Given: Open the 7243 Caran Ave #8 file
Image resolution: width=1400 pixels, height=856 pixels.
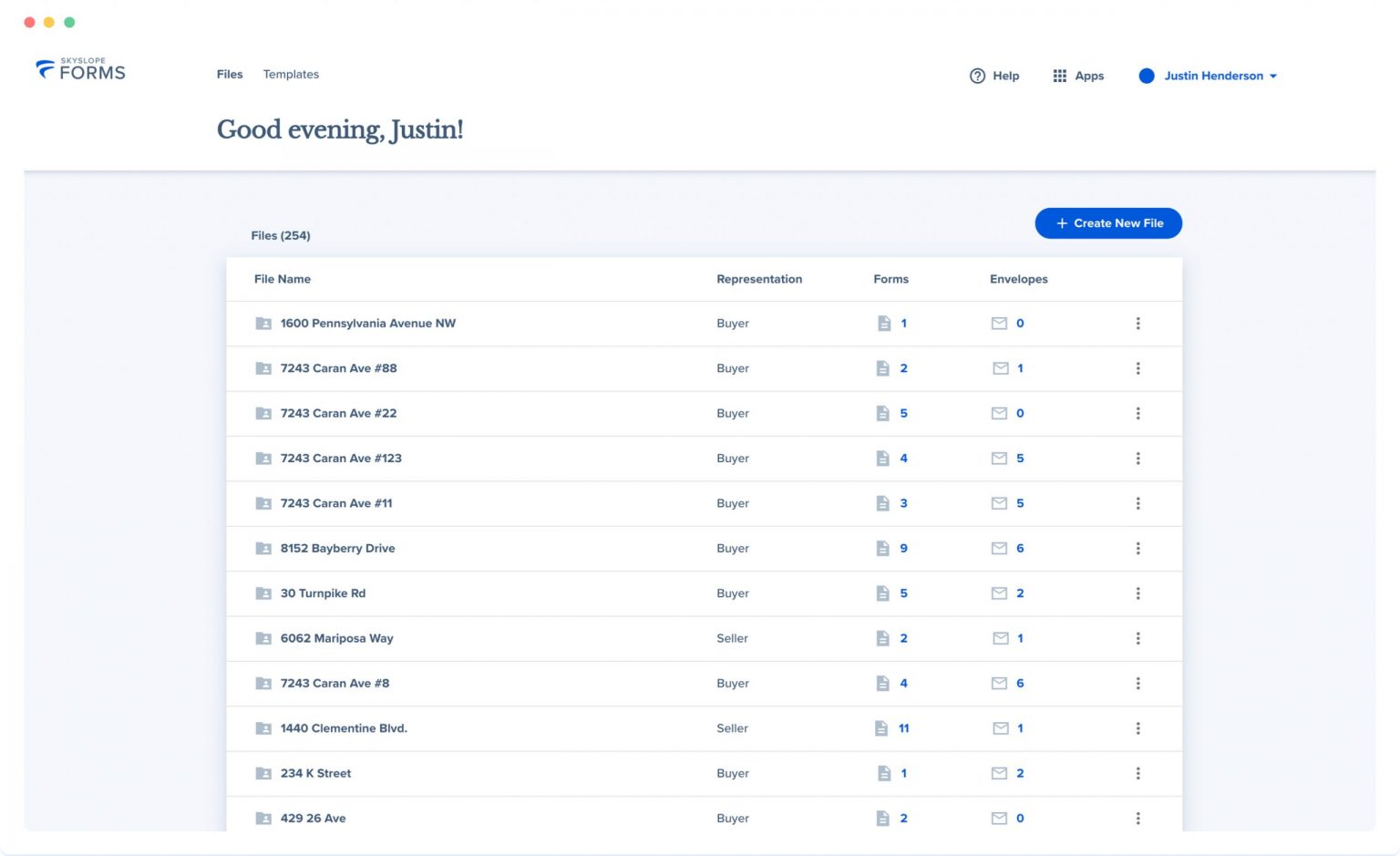Looking at the screenshot, I should point(335,683).
